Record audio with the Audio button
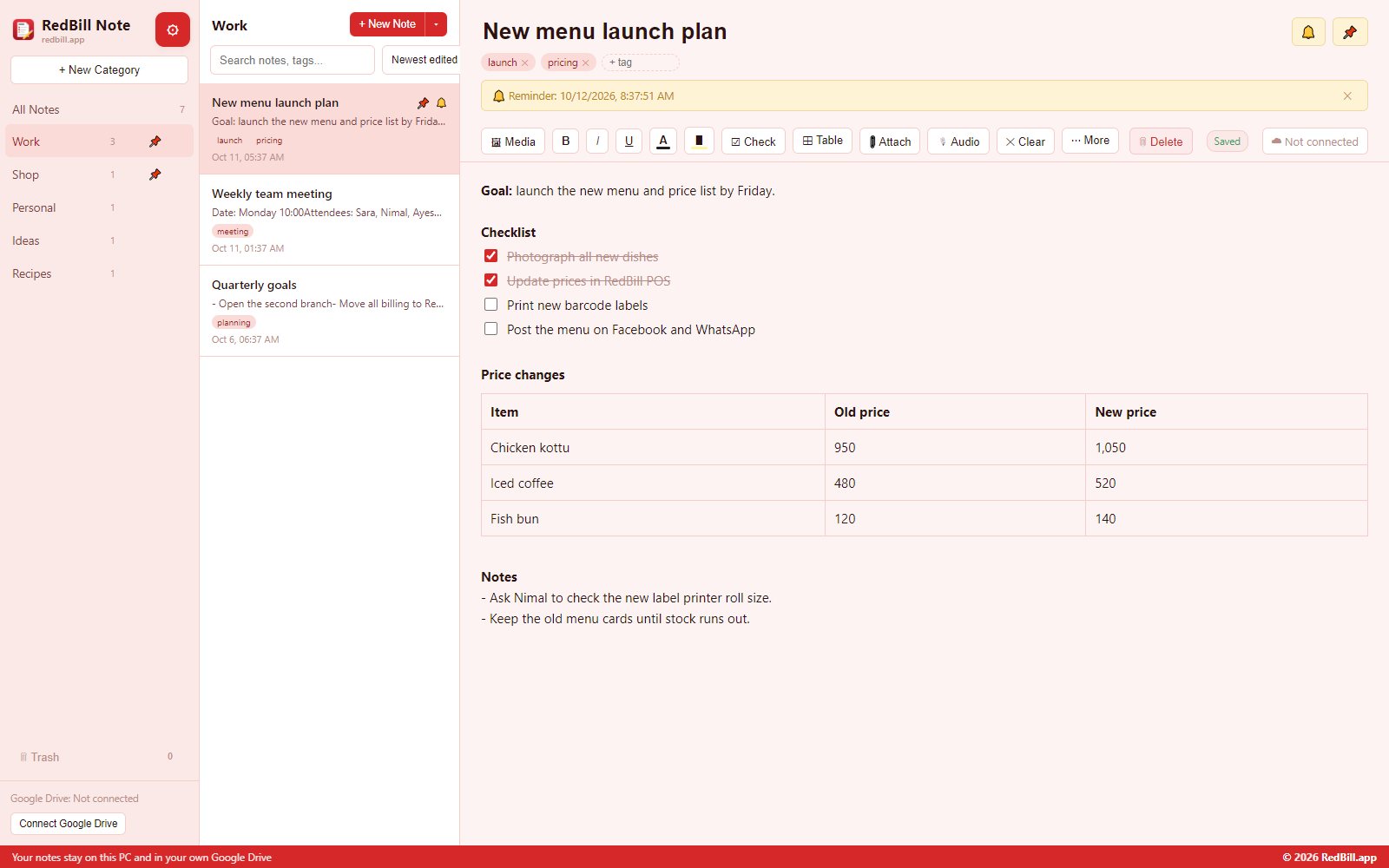 [x=958, y=141]
